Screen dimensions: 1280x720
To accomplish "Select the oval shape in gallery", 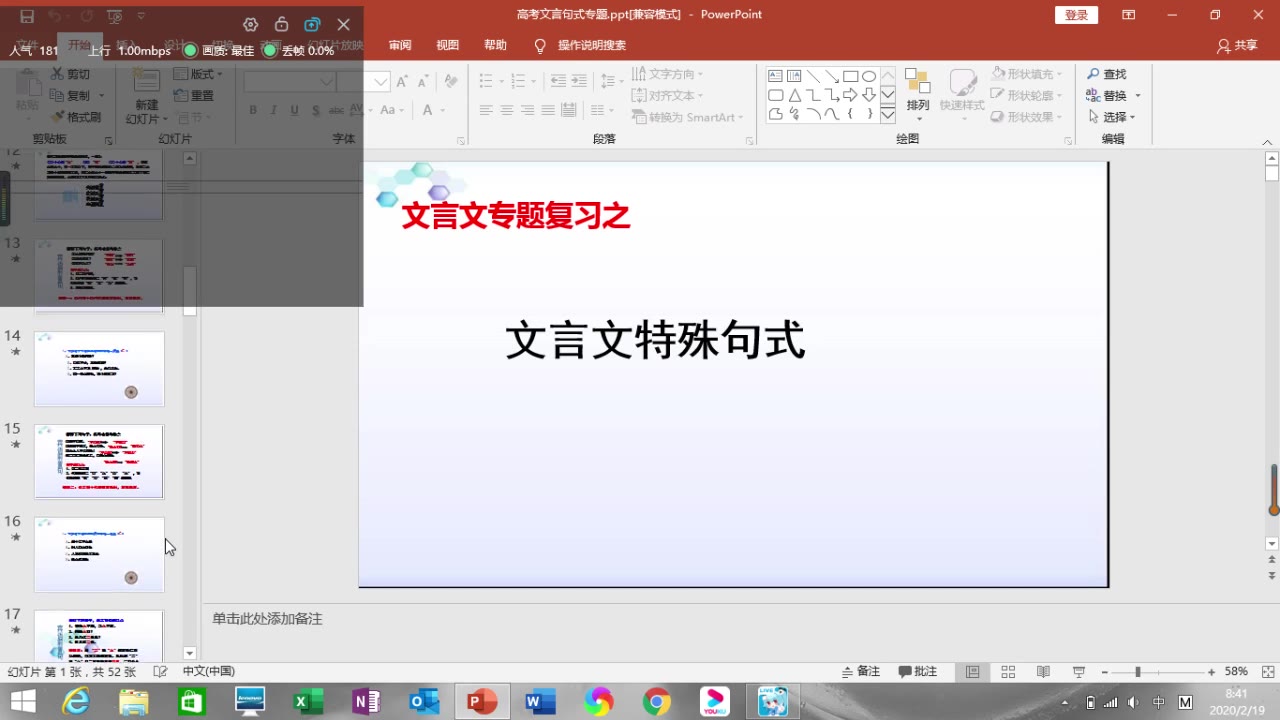I will (869, 76).
